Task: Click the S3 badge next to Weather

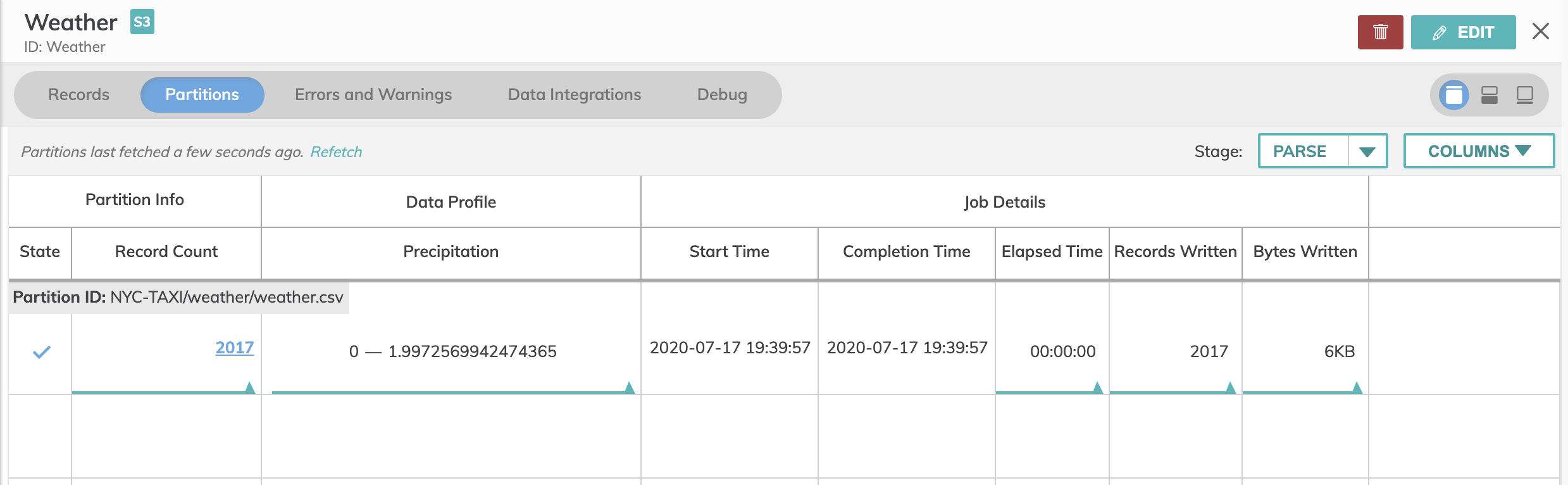Action: [x=142, y=22]
